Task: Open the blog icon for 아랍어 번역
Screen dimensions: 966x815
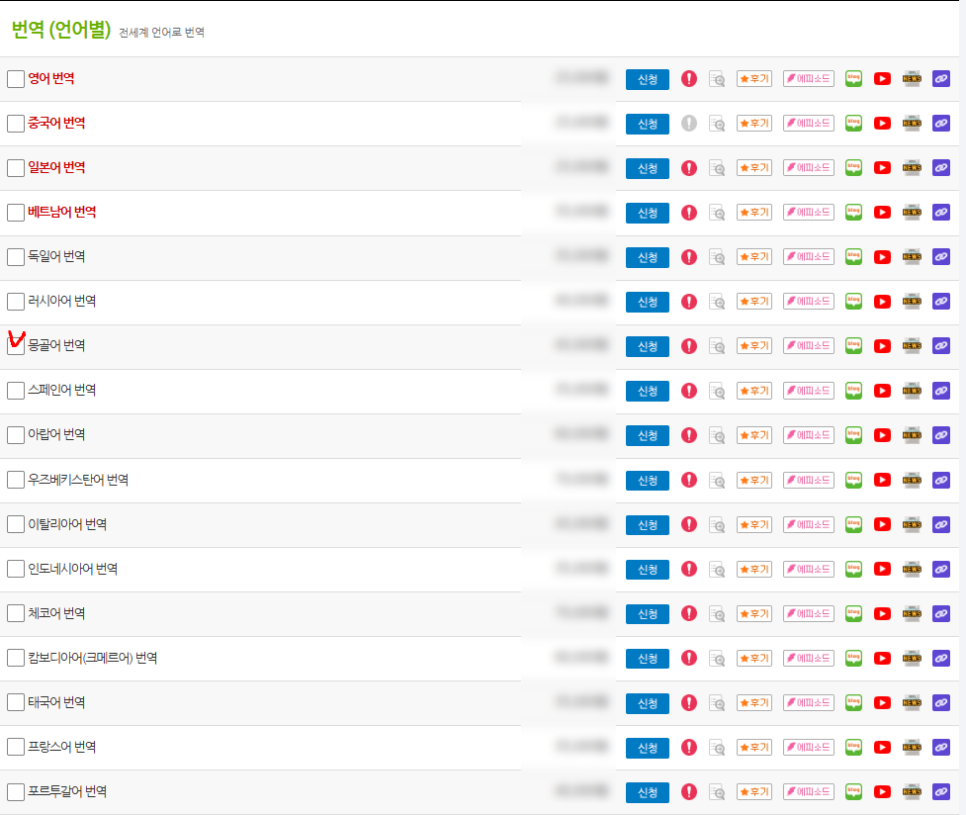Action: pyautogui.click(x=853, y=435)
